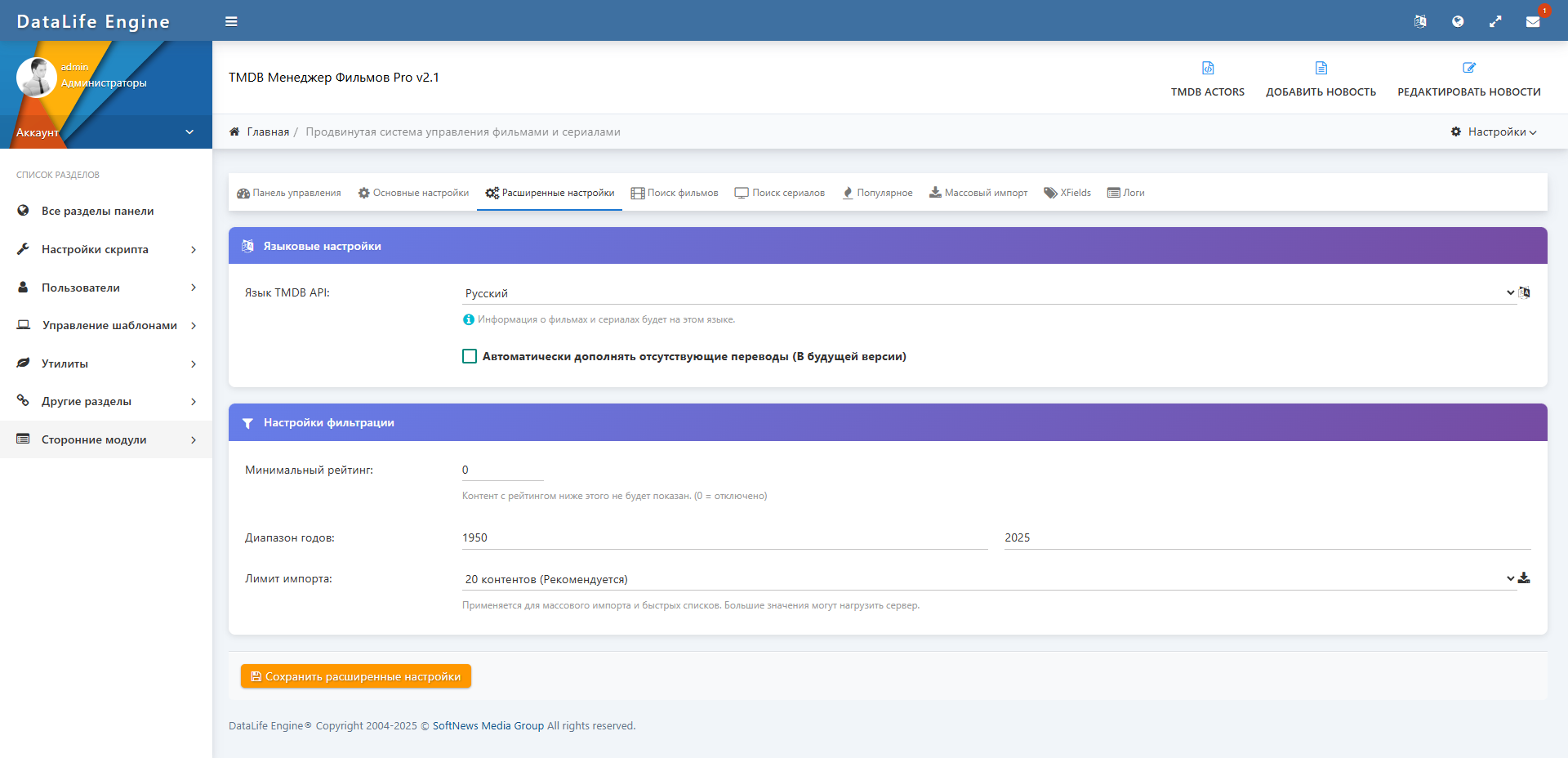Click the admin avatar picture
This screenshot has height=758, width=1568.
click(36, 78)
